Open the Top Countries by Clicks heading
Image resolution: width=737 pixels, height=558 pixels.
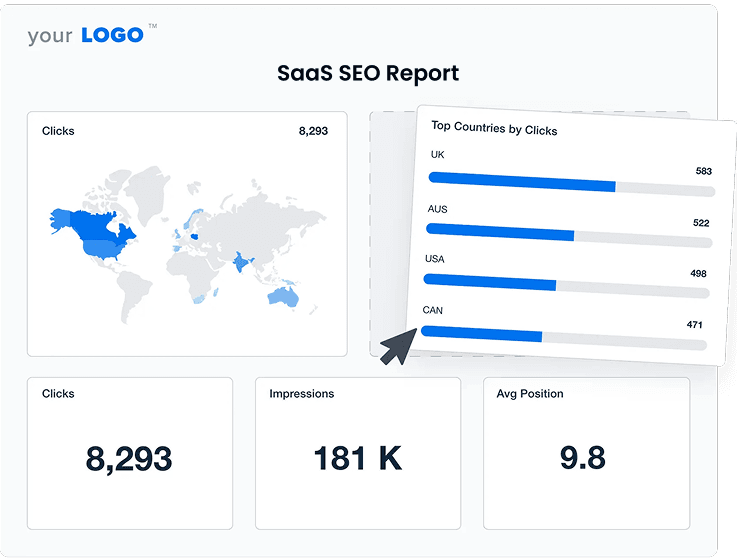coord(494,128)
